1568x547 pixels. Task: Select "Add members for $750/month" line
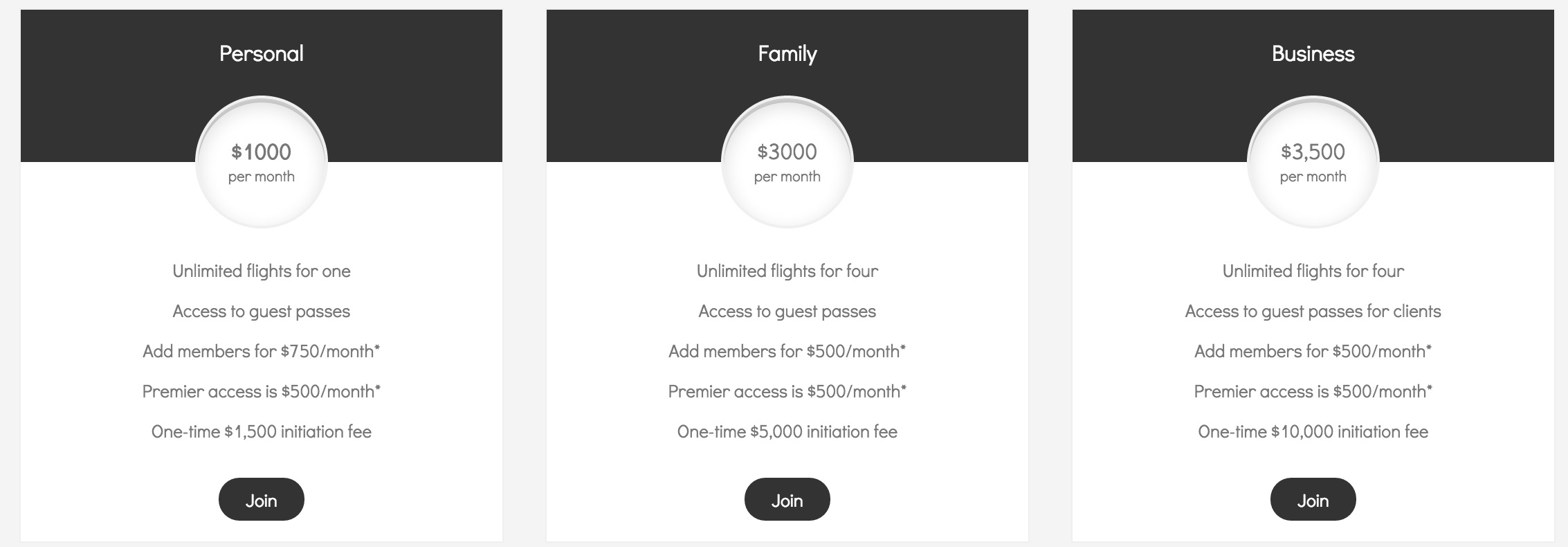[x=261, y=351]
